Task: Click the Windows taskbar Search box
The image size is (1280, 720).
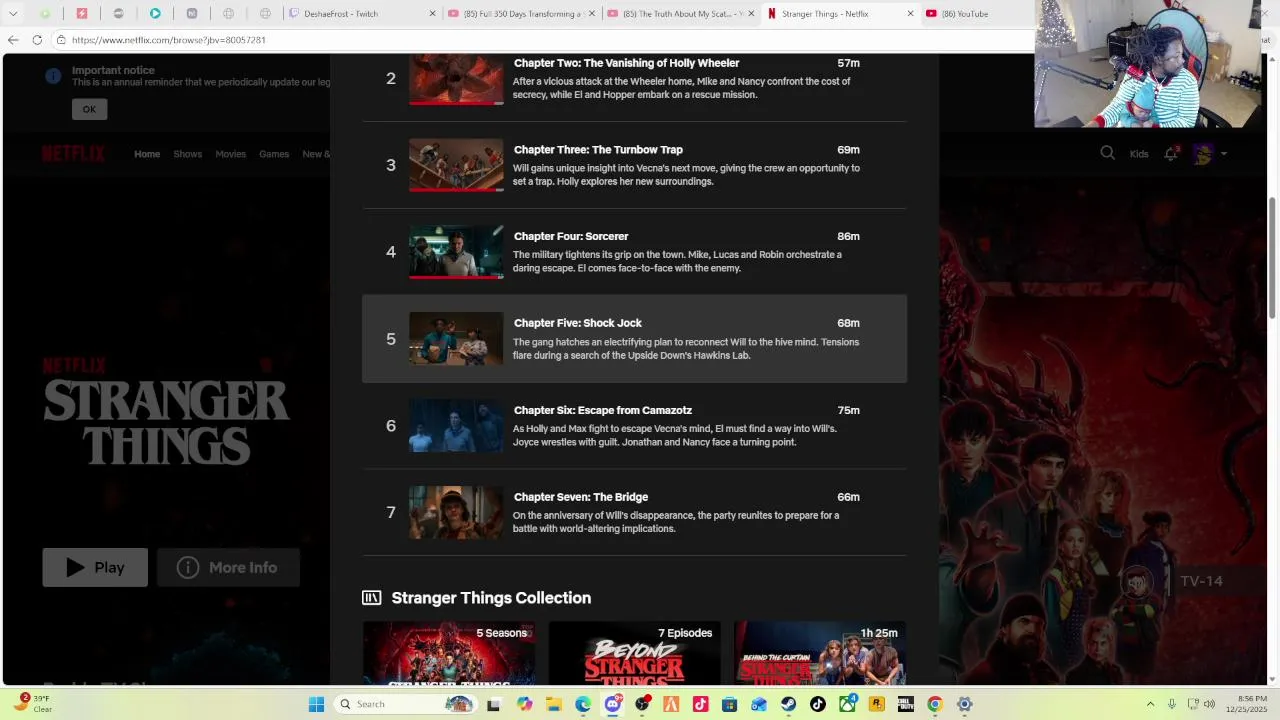Action: tap(404, 704)
